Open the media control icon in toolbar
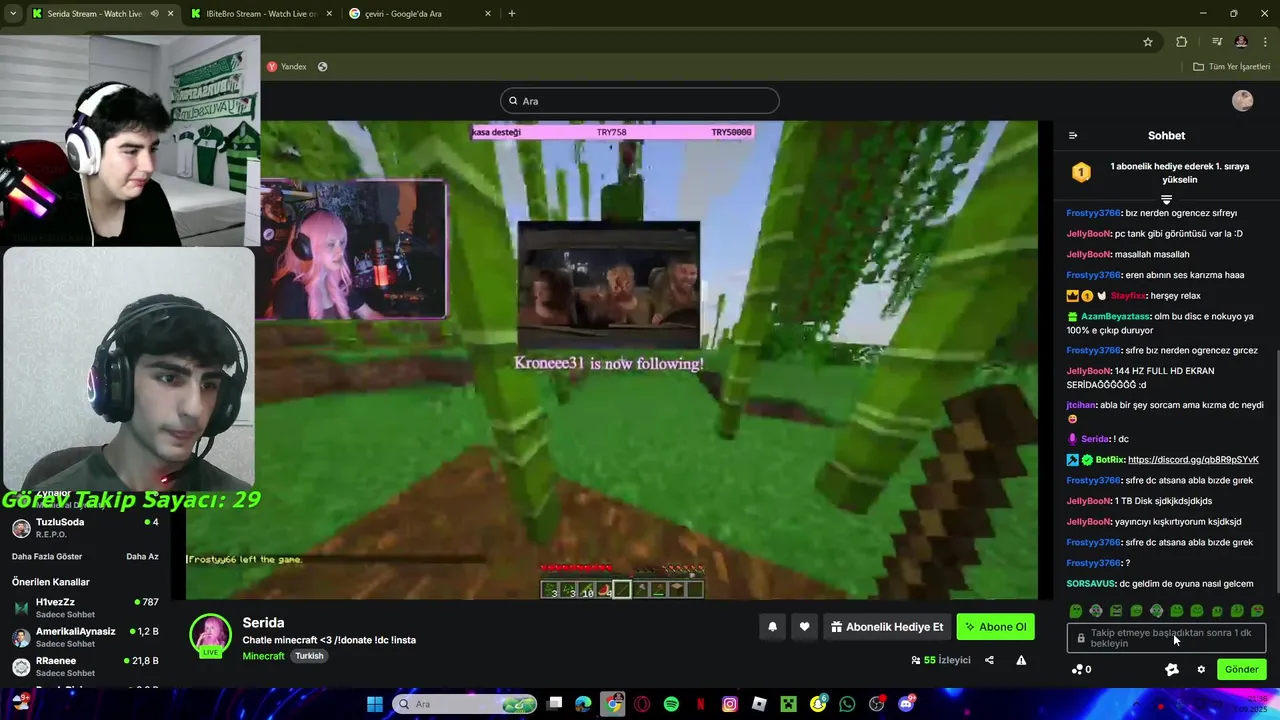1280x720 pixels. tap(1217, 41)
